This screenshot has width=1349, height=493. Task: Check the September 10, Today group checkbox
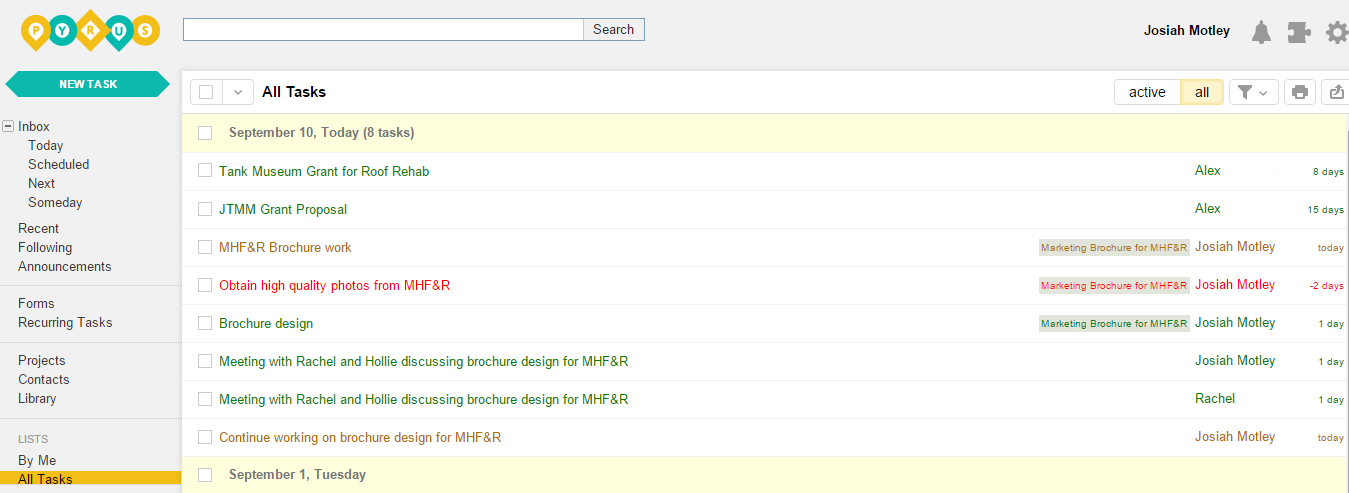click(205, 132)
